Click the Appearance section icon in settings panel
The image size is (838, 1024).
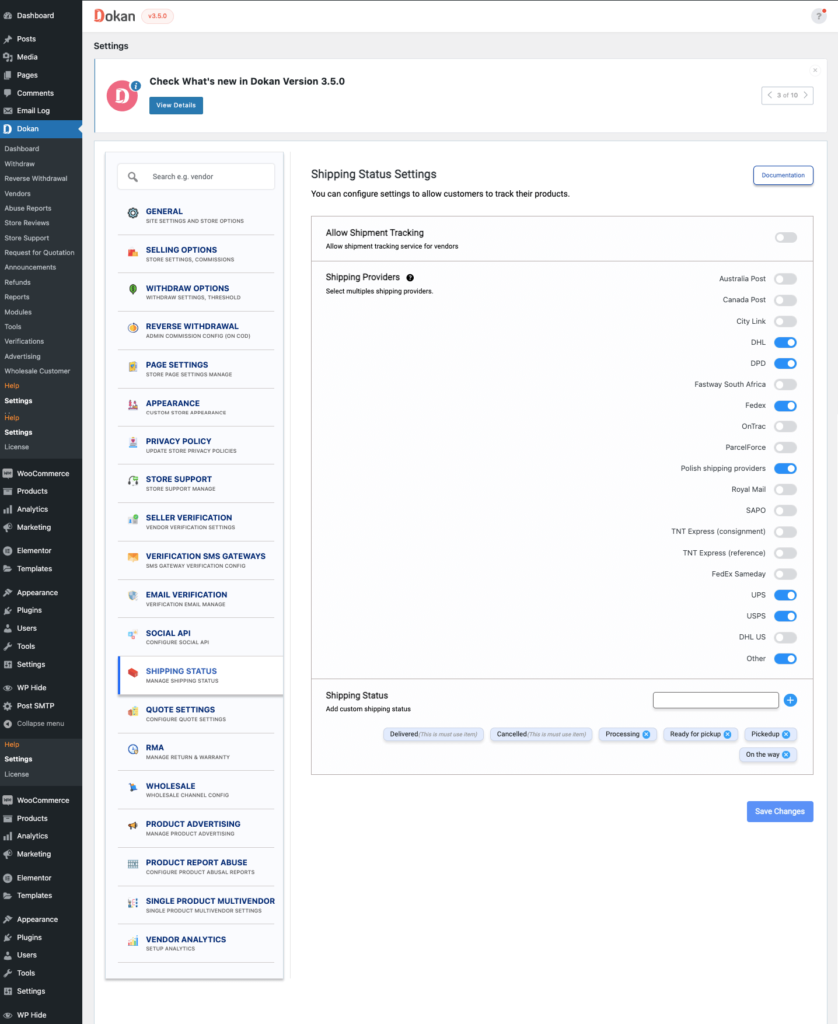133,405
